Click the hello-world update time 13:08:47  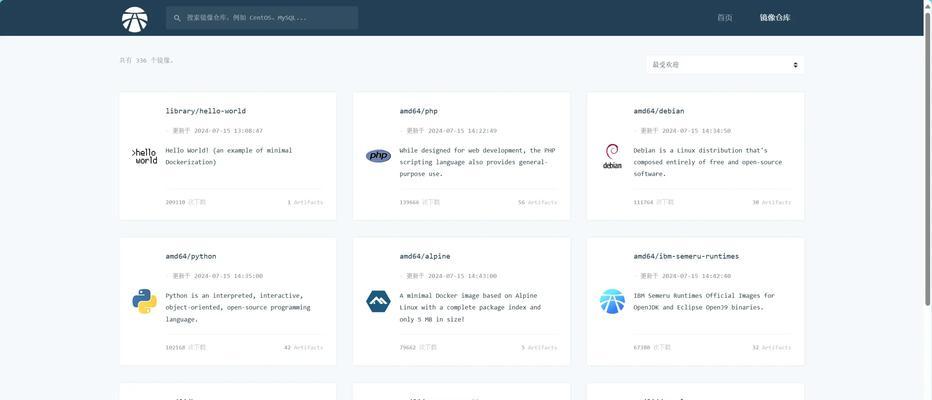(x=217, y=131)
